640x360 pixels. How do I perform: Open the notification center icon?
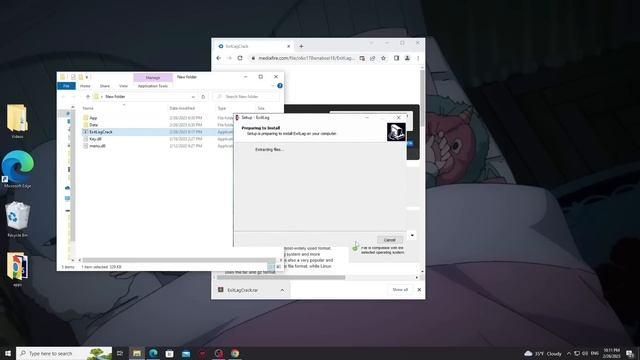tap(630, 353)
